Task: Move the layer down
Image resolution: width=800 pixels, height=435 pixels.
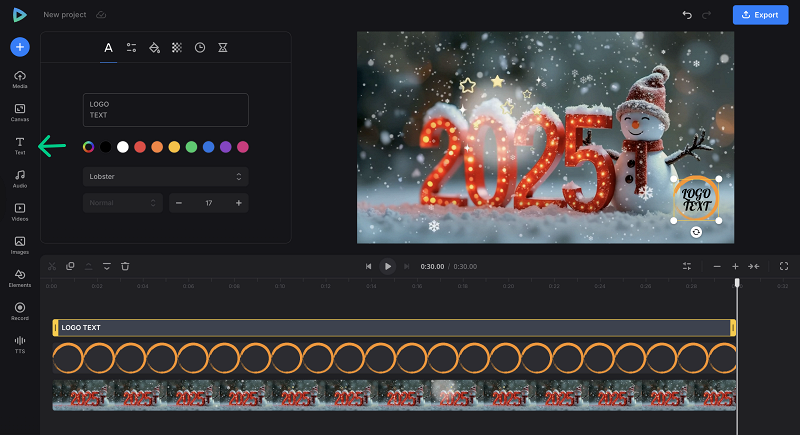Action: pyautogui.click(x=107, y=266)
